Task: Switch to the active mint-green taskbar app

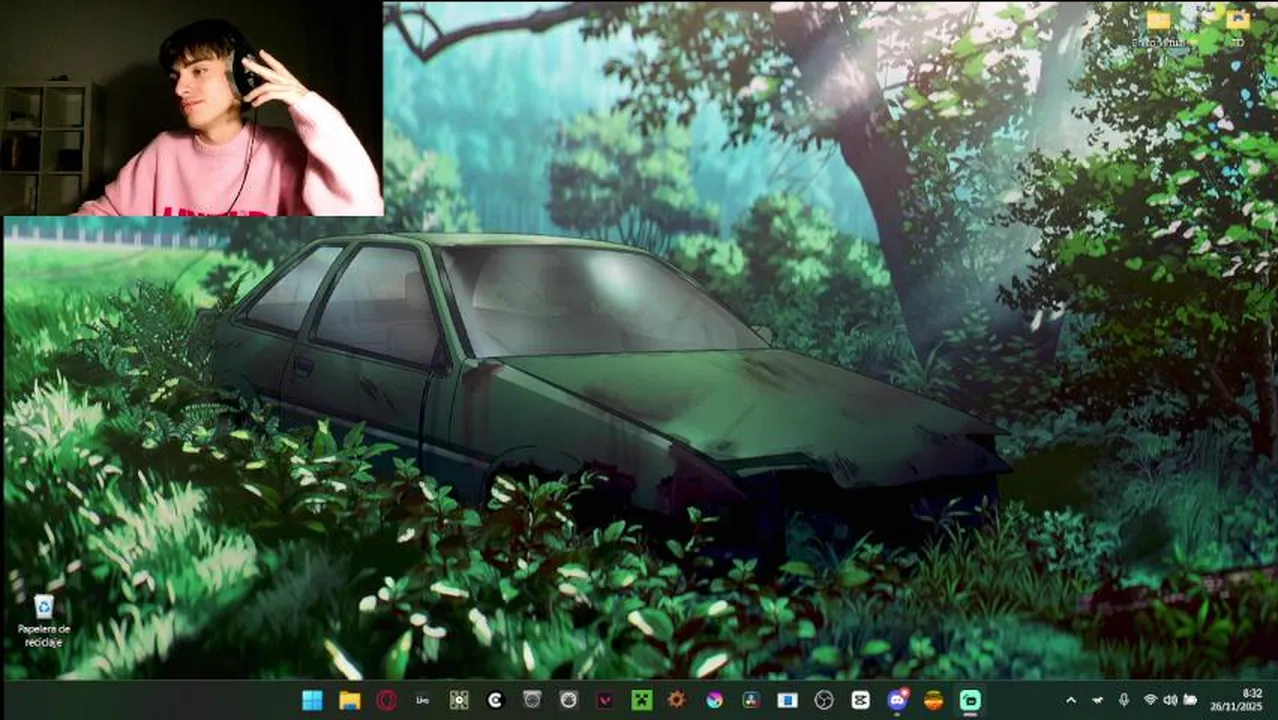Action: pos(970,700)
